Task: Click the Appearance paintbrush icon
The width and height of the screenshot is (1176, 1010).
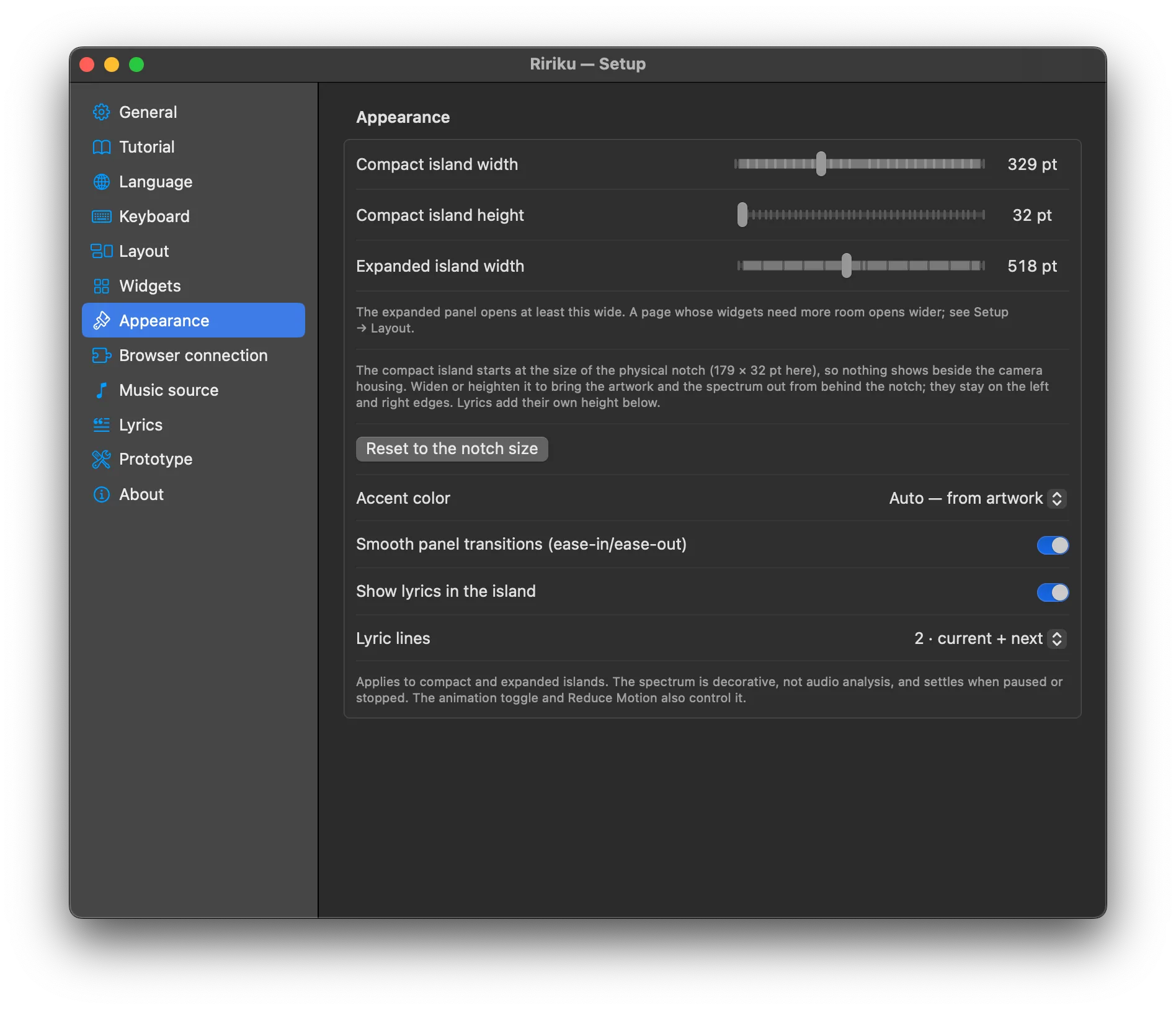Action: (x=101, y=321)
